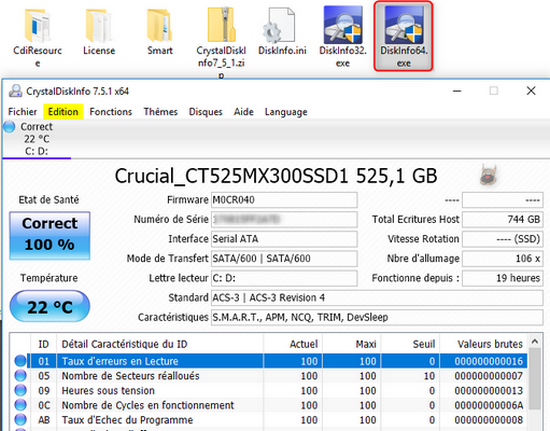Click the dog mascot icon beside the disk name
Viewport: 550px width, 431px height.
488,174
